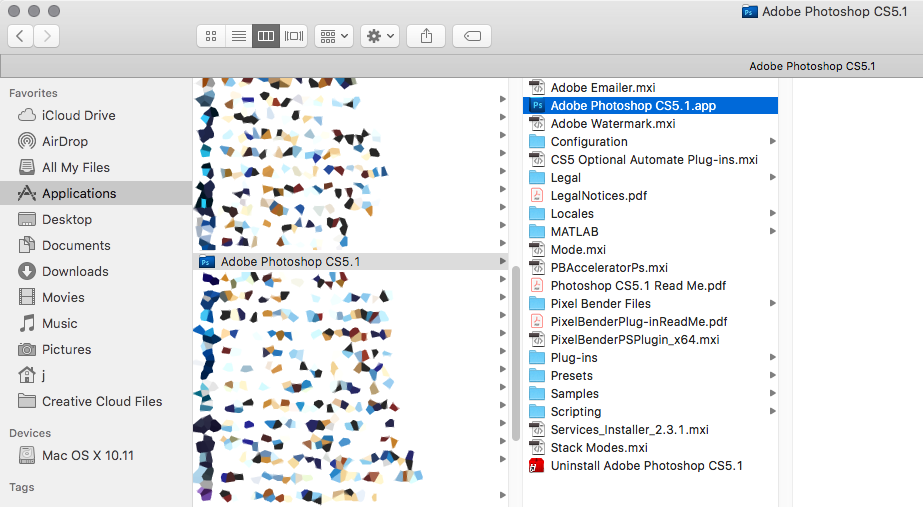
Task: Select Adobe Watermark.mxi file
Action: [650, 124]
